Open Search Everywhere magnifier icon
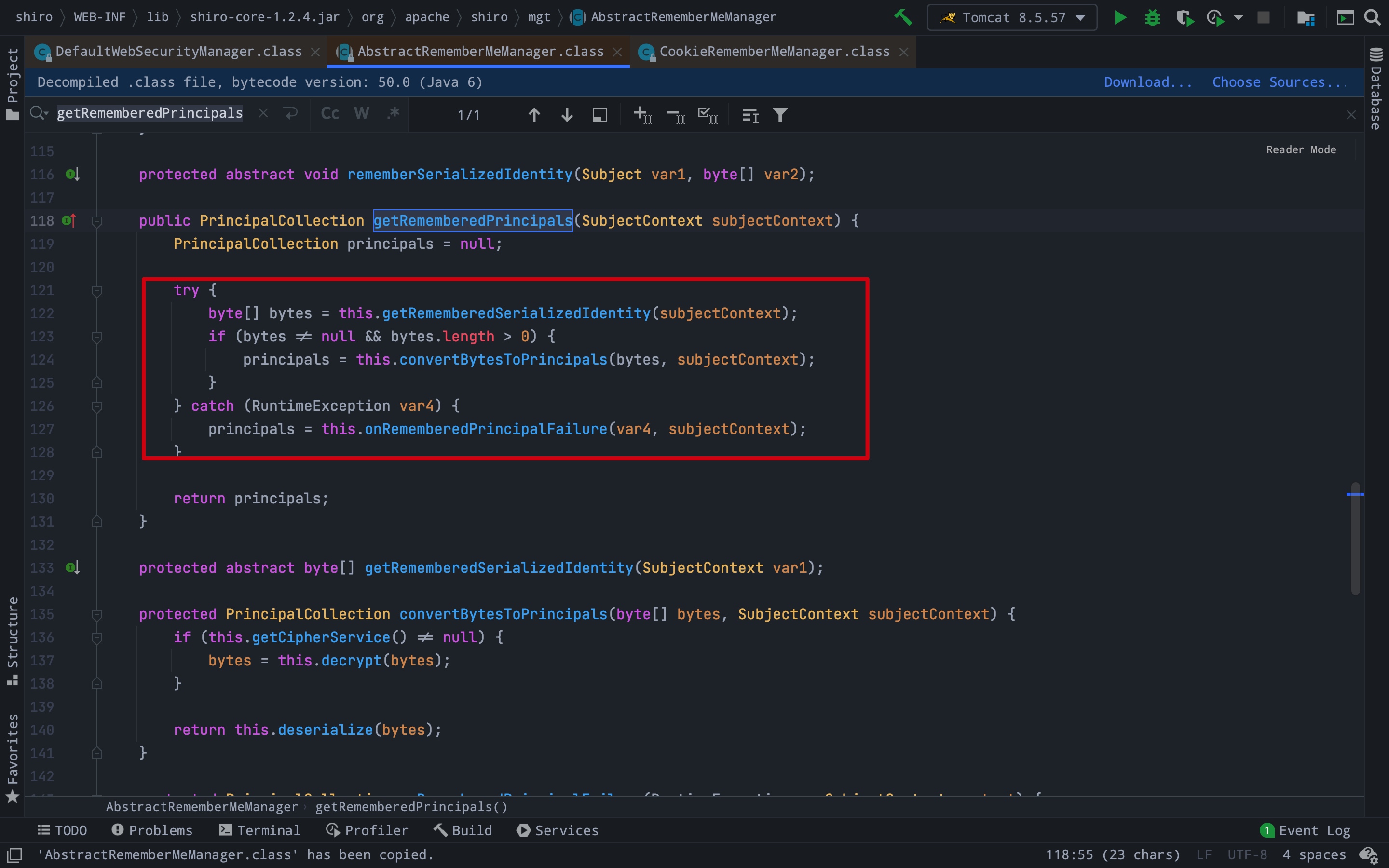The height and width of the screenshot is (868, 1389). (x=1372, y=18)
